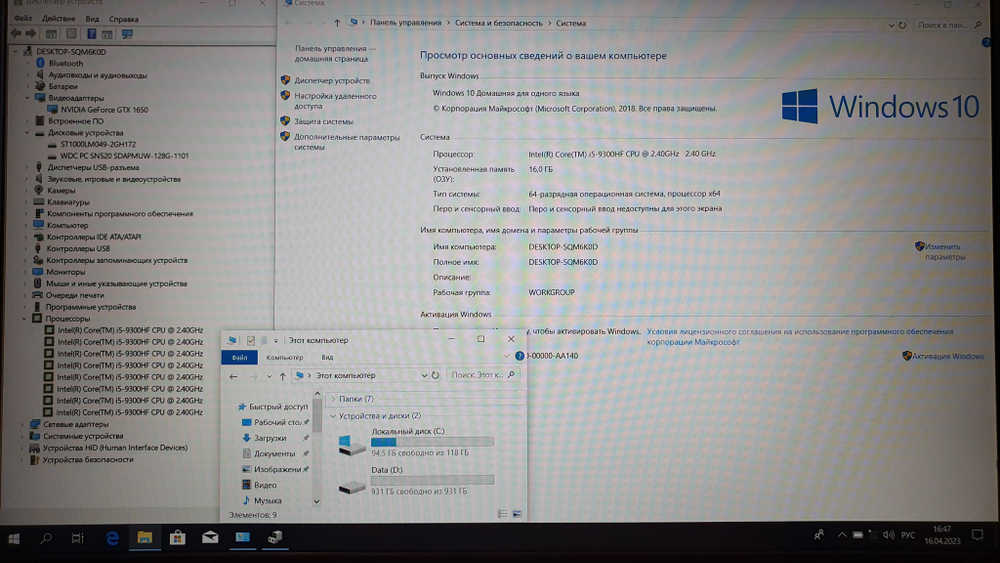
Task: Select Data (D:) drive icon
Action: [351, 487]
